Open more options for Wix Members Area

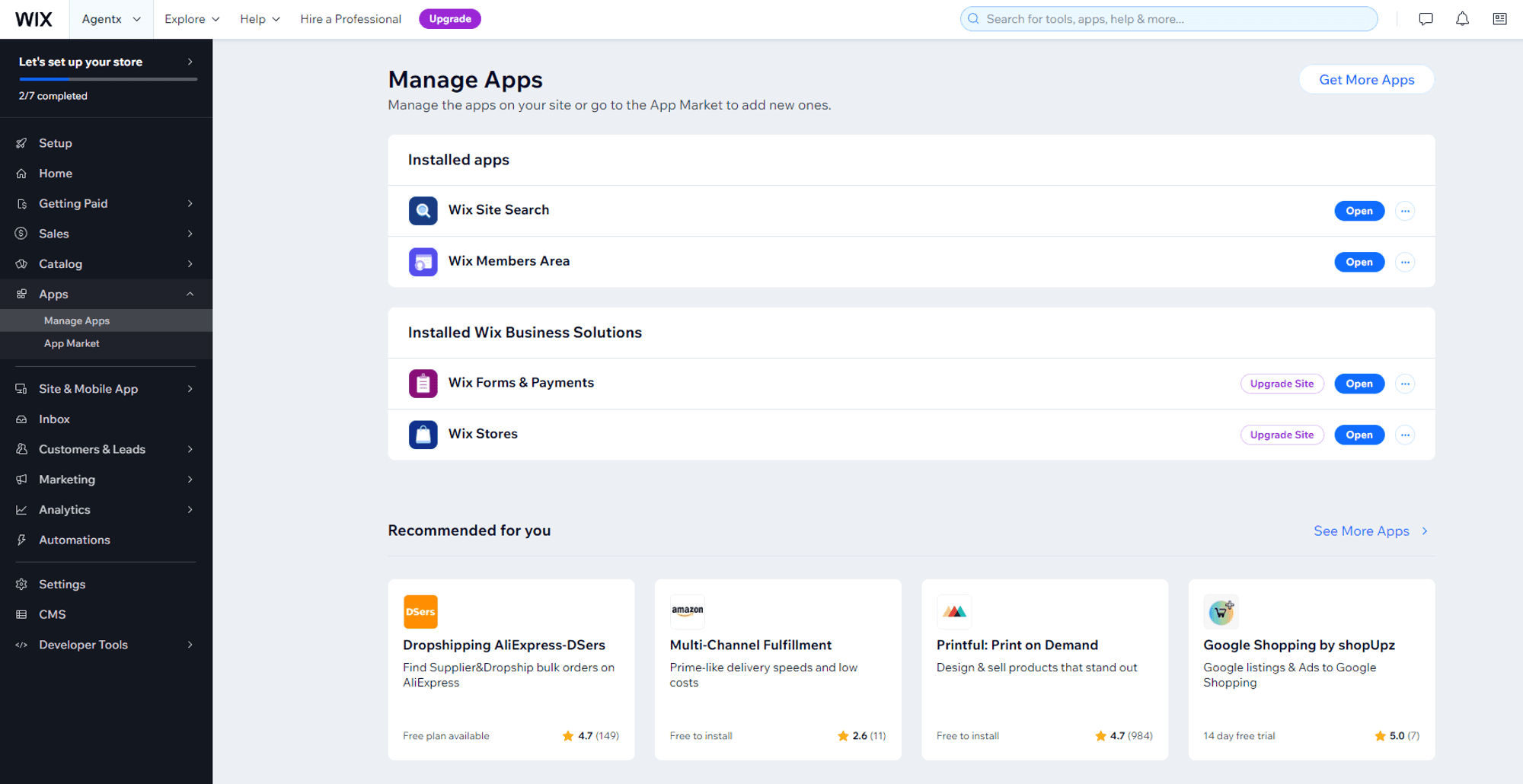pos(1405,262)
